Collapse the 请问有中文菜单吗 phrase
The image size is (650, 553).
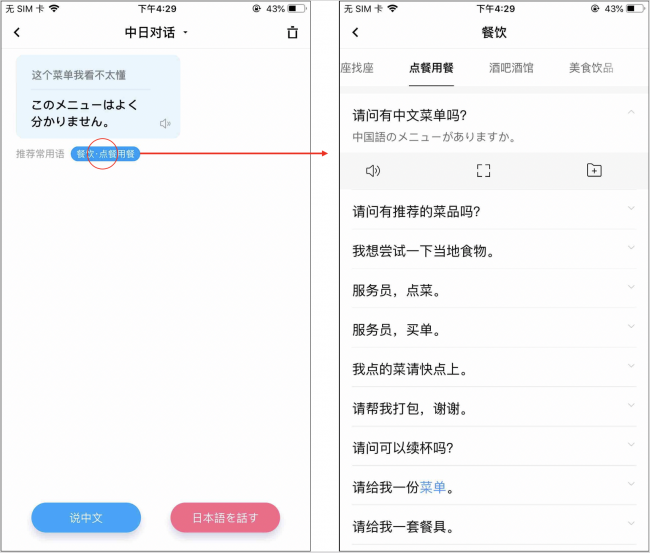tap(630, 113)
